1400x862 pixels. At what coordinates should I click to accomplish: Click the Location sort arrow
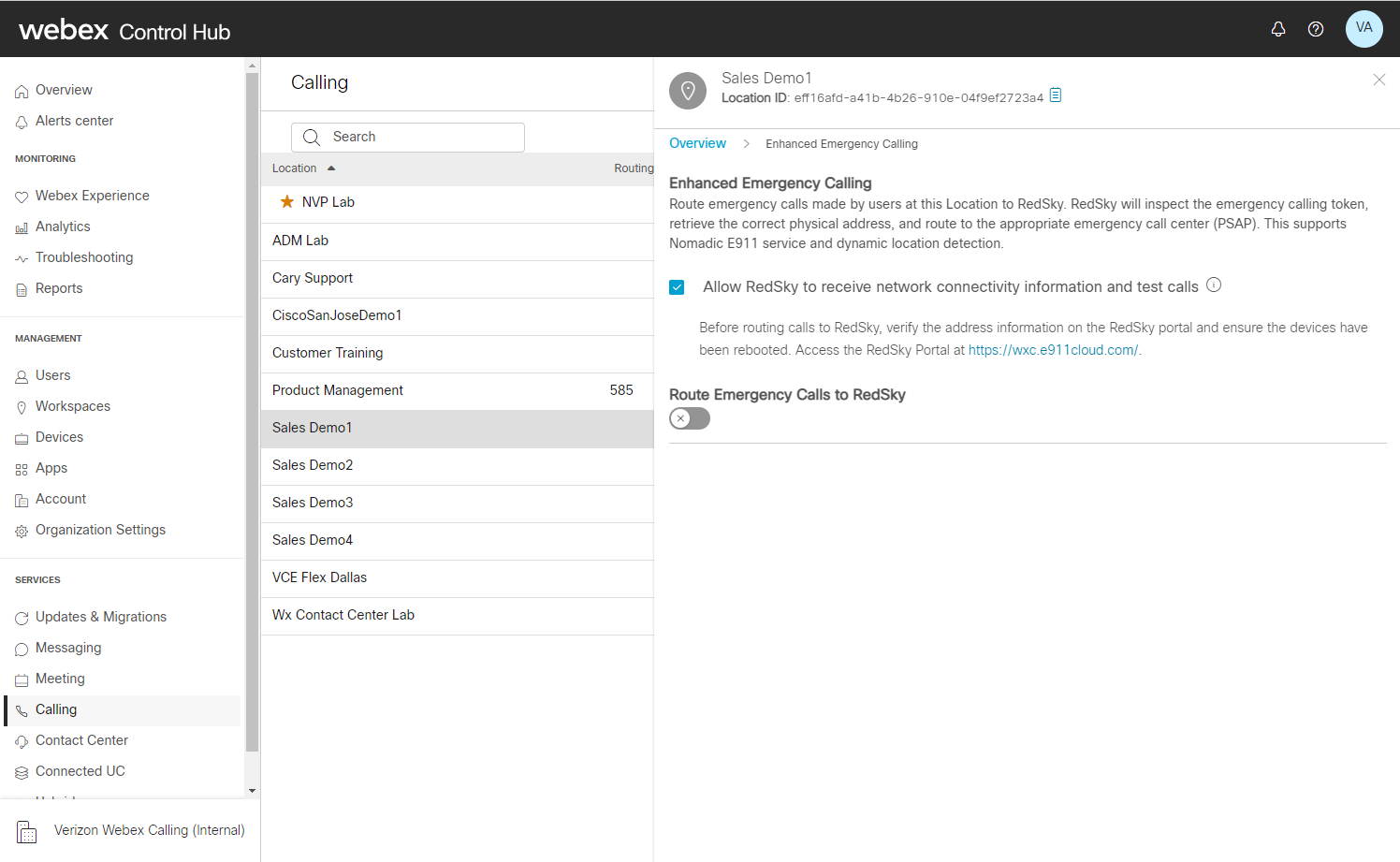click(x=331, y=168)
